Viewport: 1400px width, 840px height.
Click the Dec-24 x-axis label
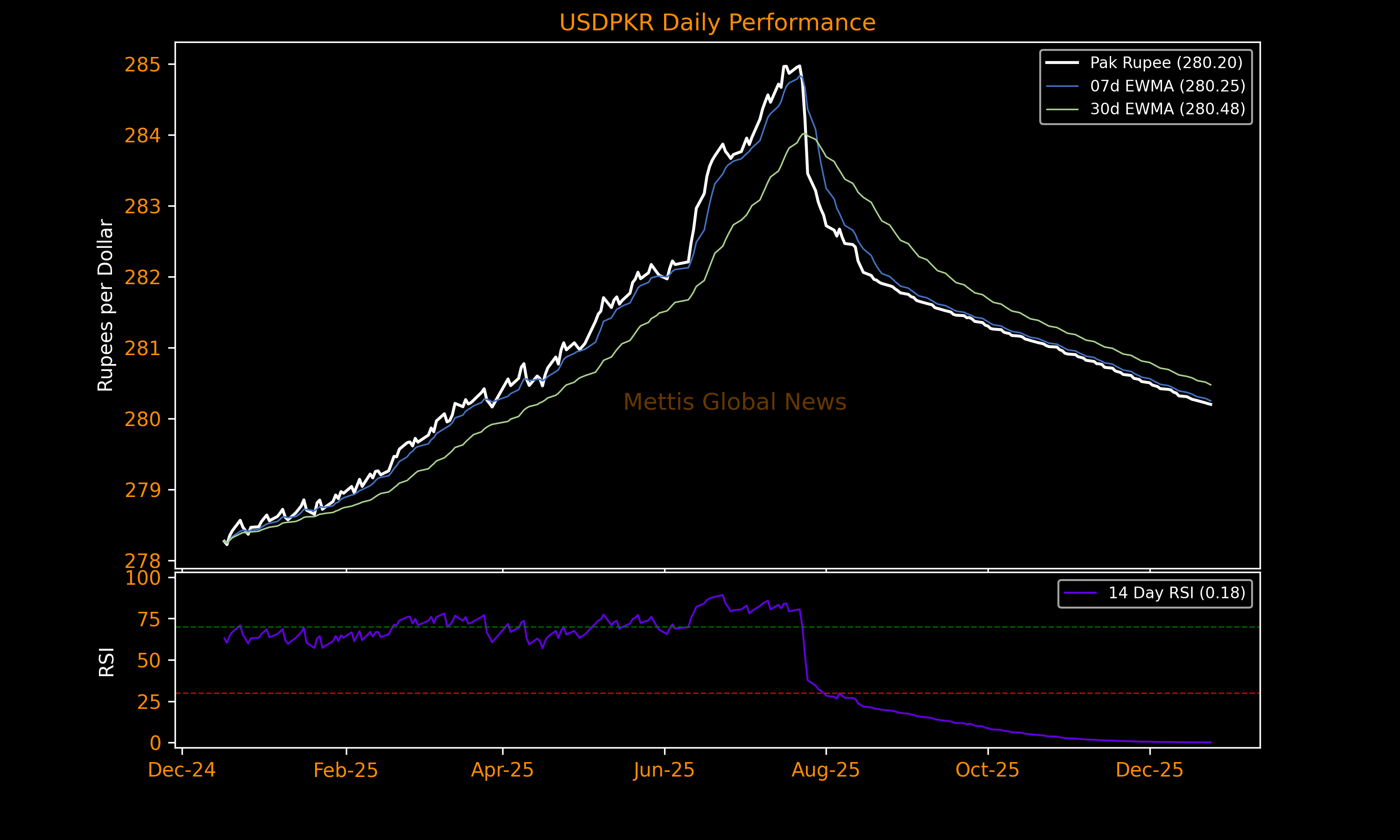182,770
